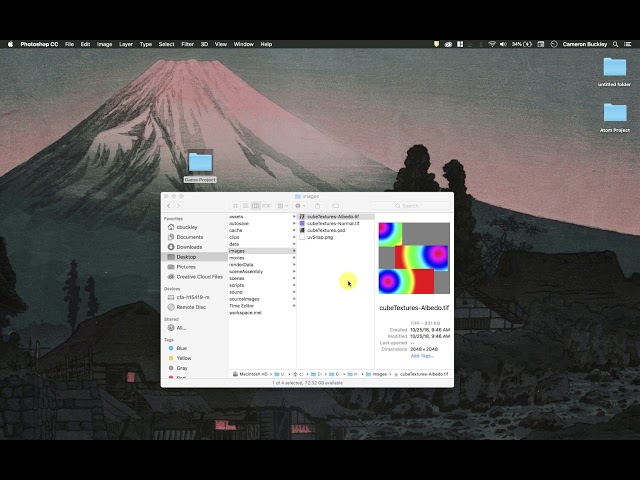Expand the assets folder
Viewport: 640px width, 480px height.
(x=293, y=217)
